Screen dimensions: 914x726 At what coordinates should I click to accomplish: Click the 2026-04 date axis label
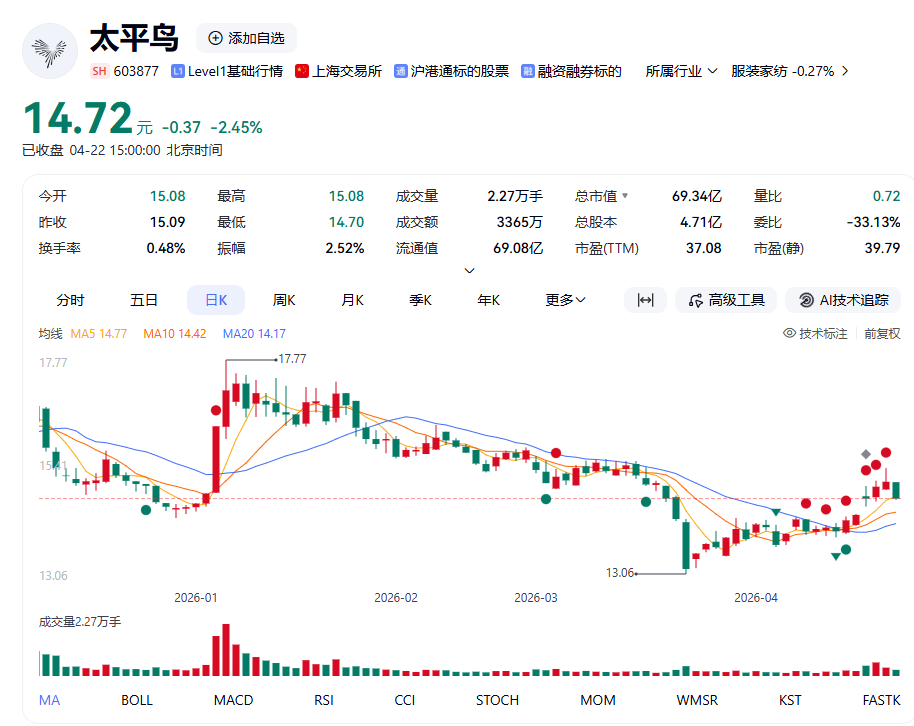[755, 598]
